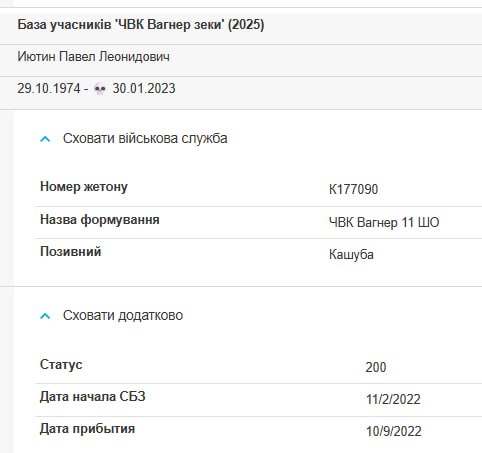Select status value 200
The height and width of the screenshot is (453, 482).
(376, 367)
